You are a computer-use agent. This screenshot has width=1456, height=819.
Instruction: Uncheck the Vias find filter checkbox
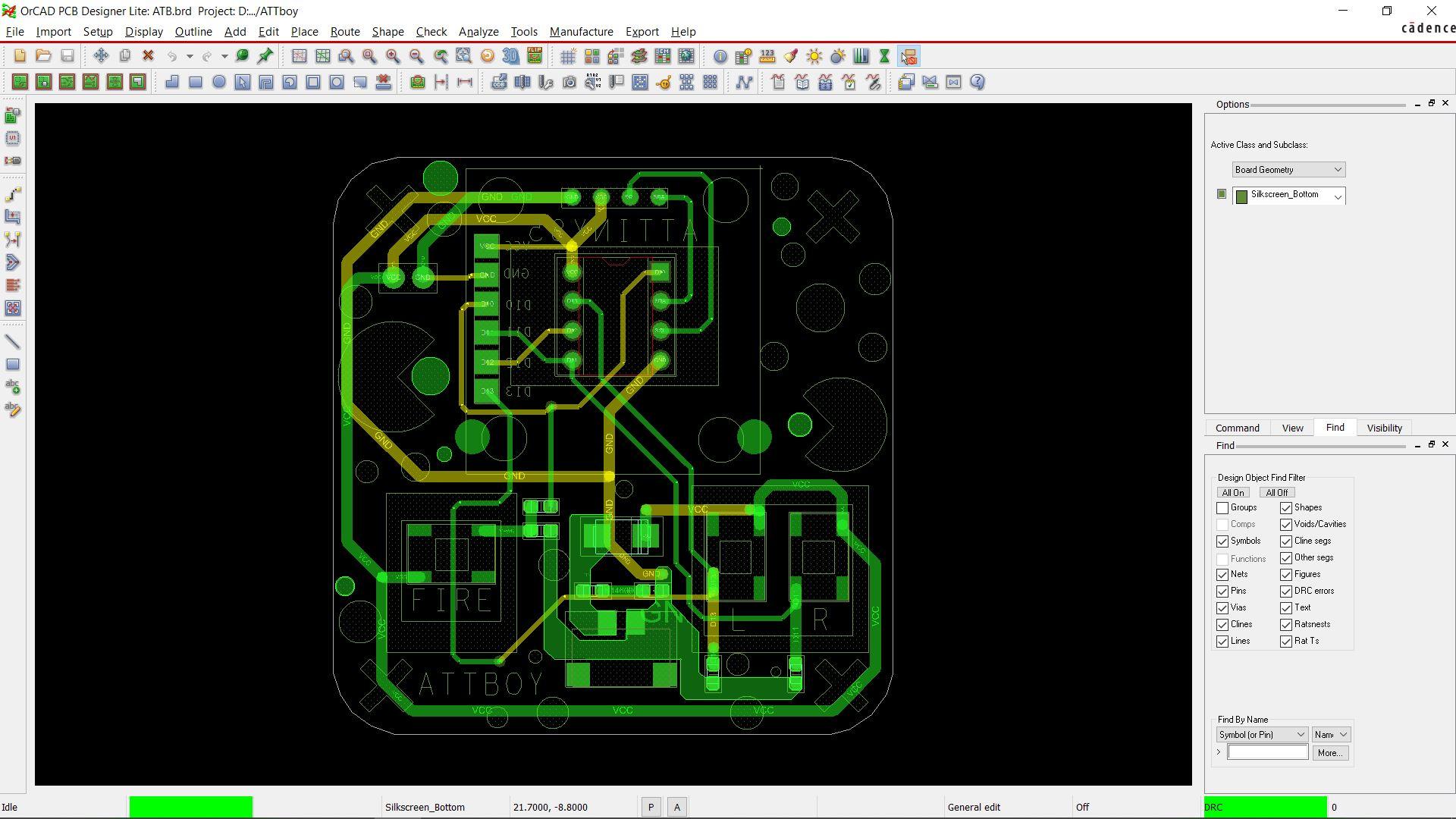point(1222,608)
